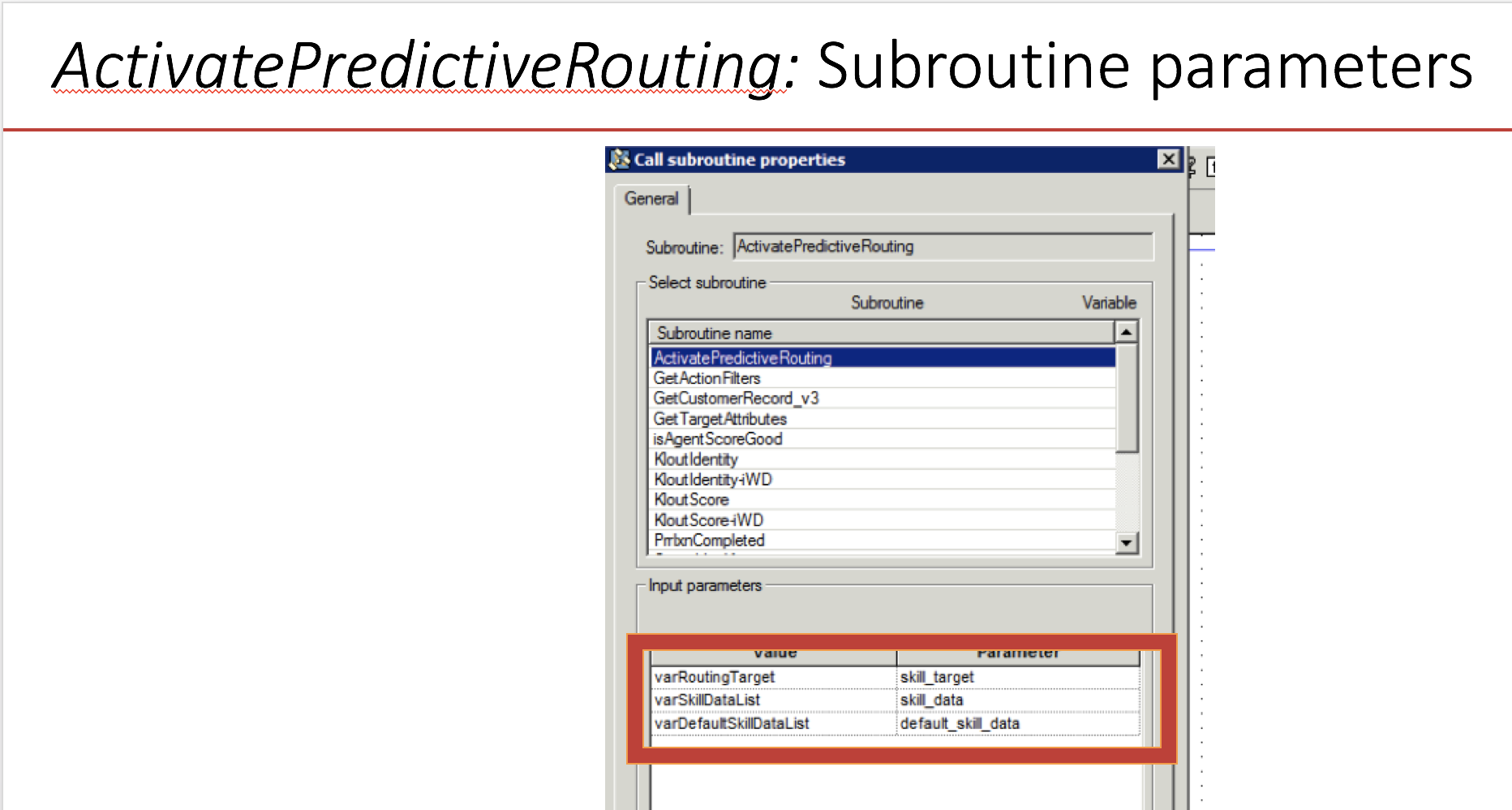Select the PrrIxnCompleted subroutine
1512x810 pixels.
710,541
